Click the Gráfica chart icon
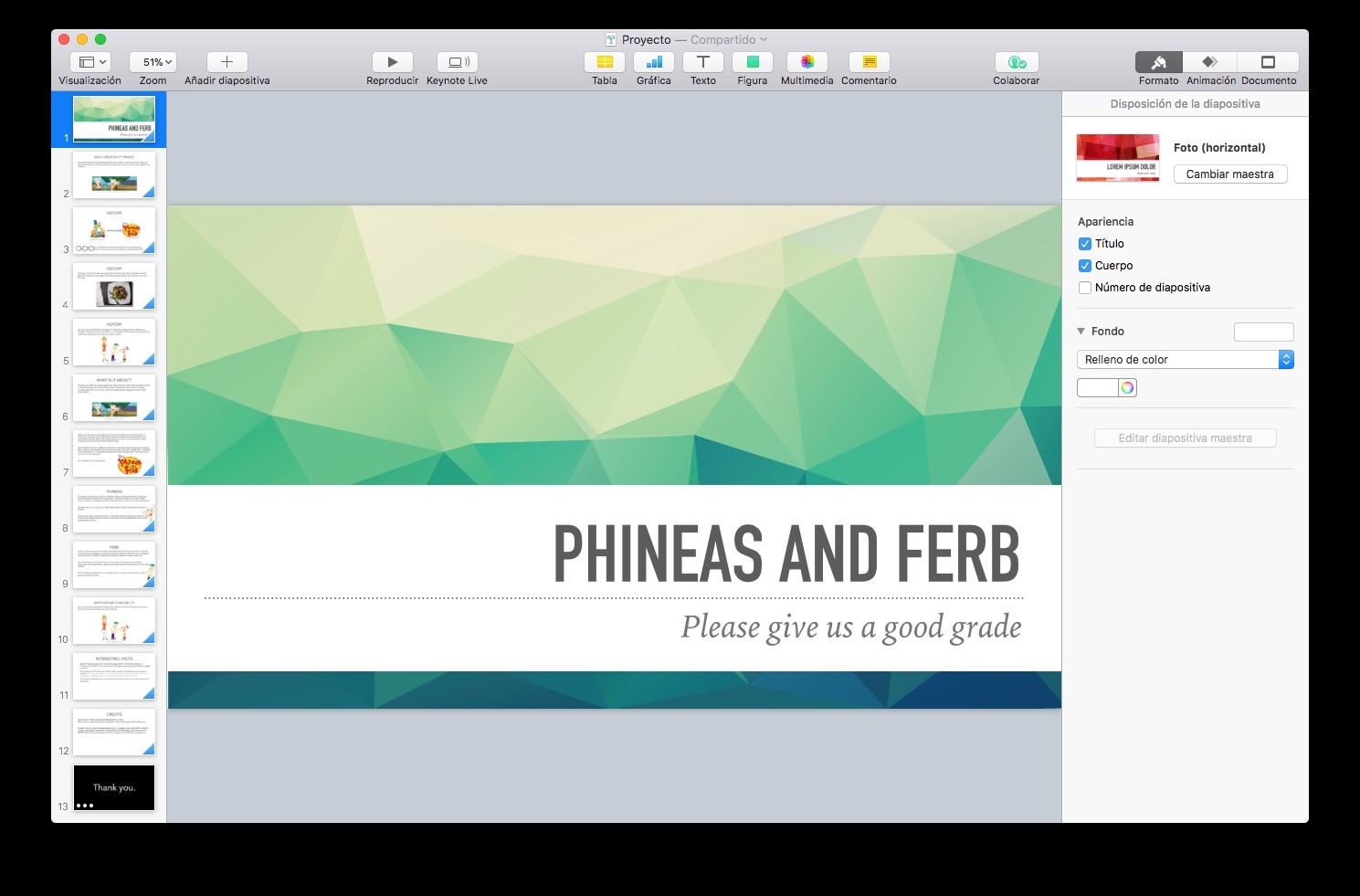1360x896 pixels. tap(654, 62)
